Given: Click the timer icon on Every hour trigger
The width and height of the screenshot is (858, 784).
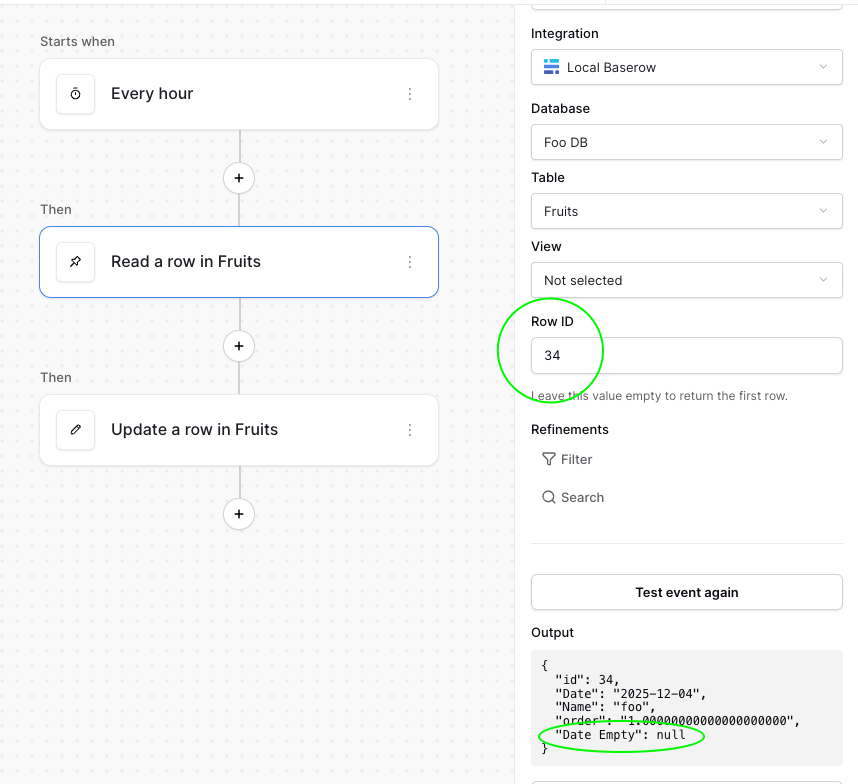Looking at the screenshot, I should click(x=75, y=94).
